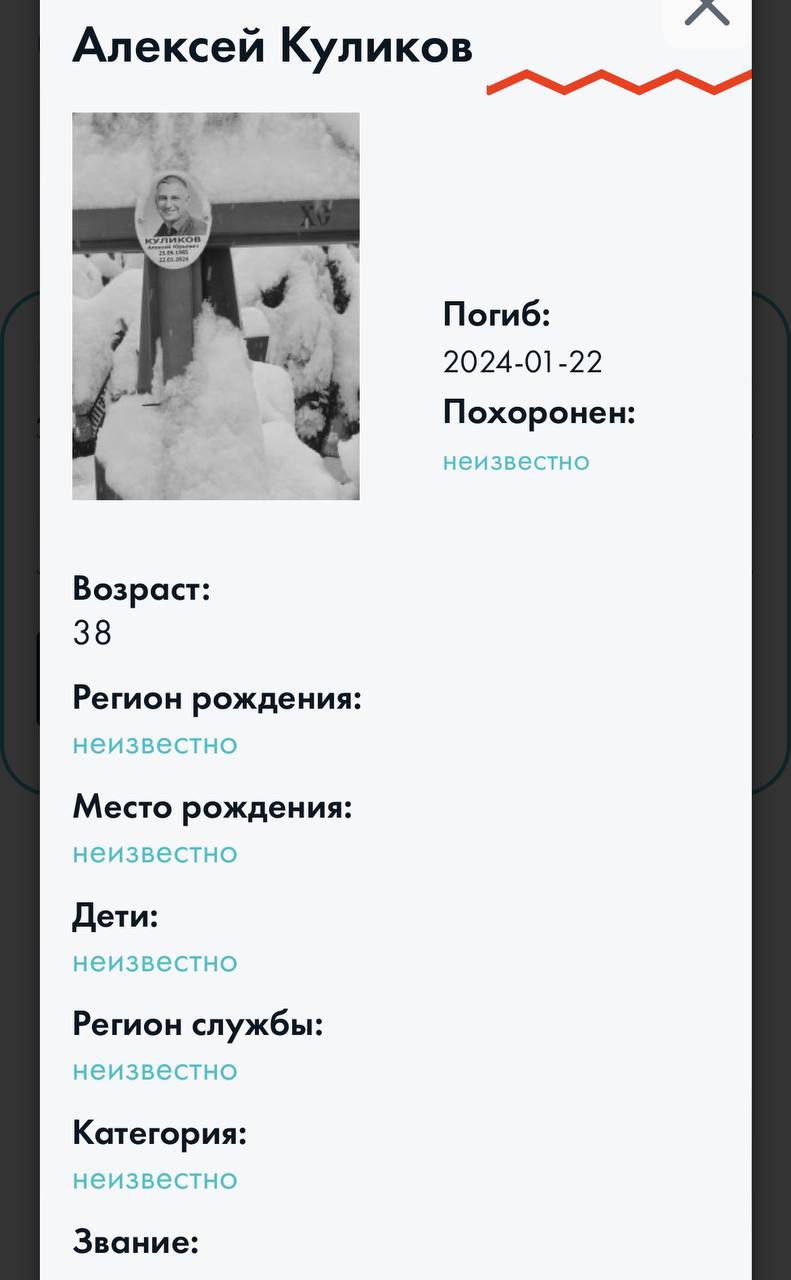Click неизвестно under Место рождения
Viewport: 791px width, 1280px height.
coord(155,853)
